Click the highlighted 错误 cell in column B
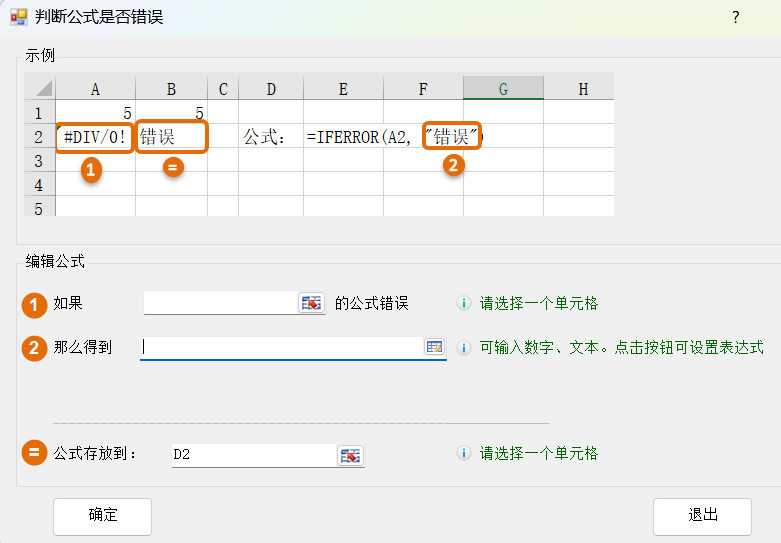781x543 pixels. tap(171, 137)
